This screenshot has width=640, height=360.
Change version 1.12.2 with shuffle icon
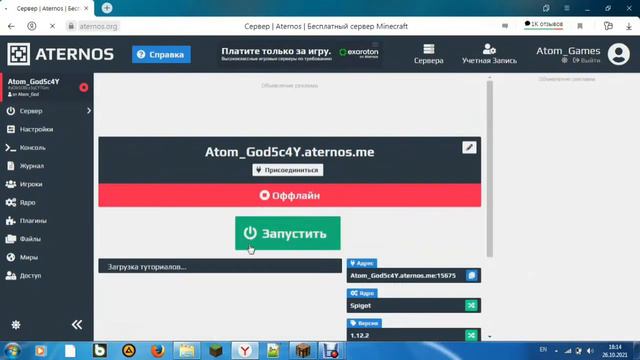[471, 335]
